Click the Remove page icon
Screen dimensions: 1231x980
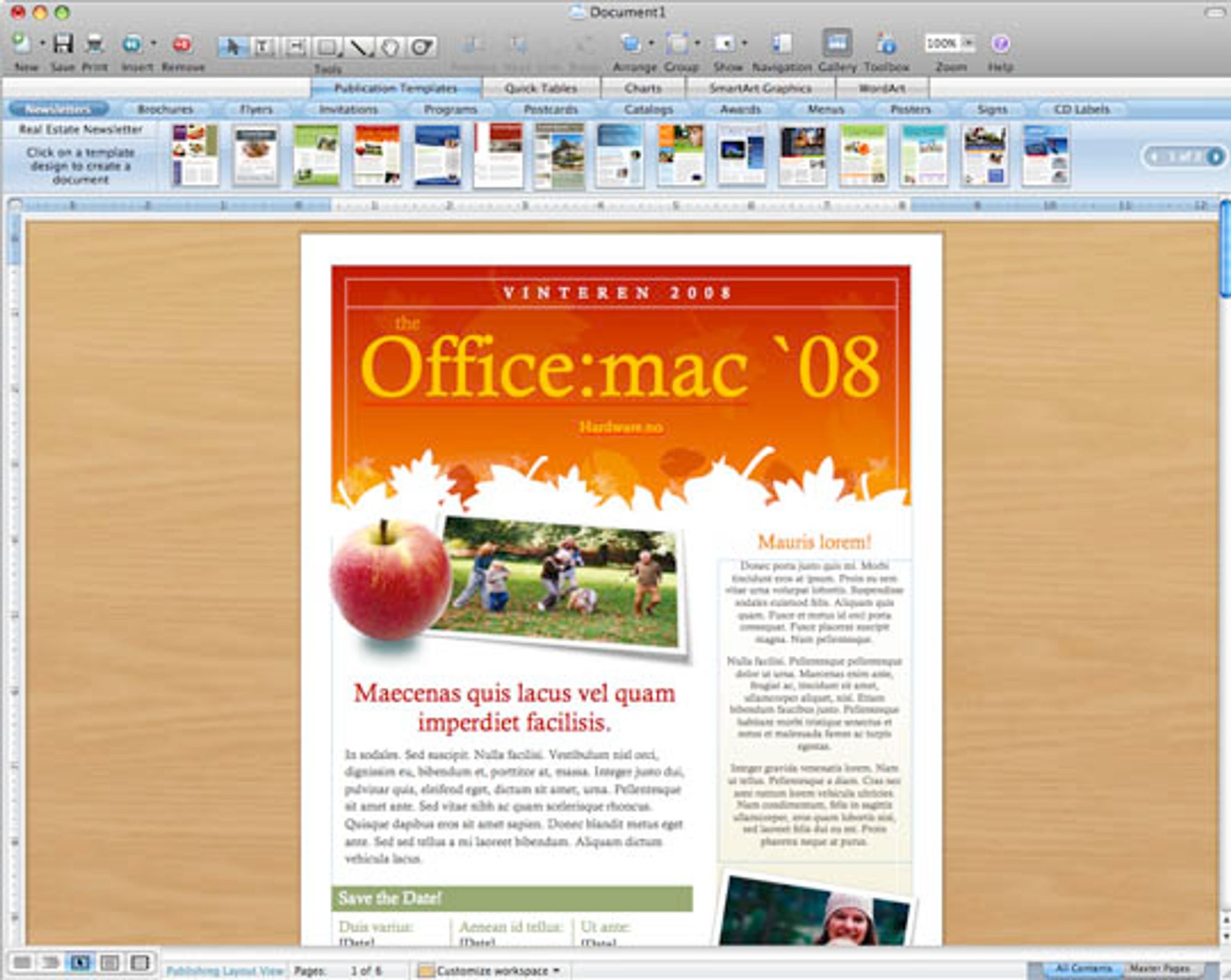tap(182, 44)
